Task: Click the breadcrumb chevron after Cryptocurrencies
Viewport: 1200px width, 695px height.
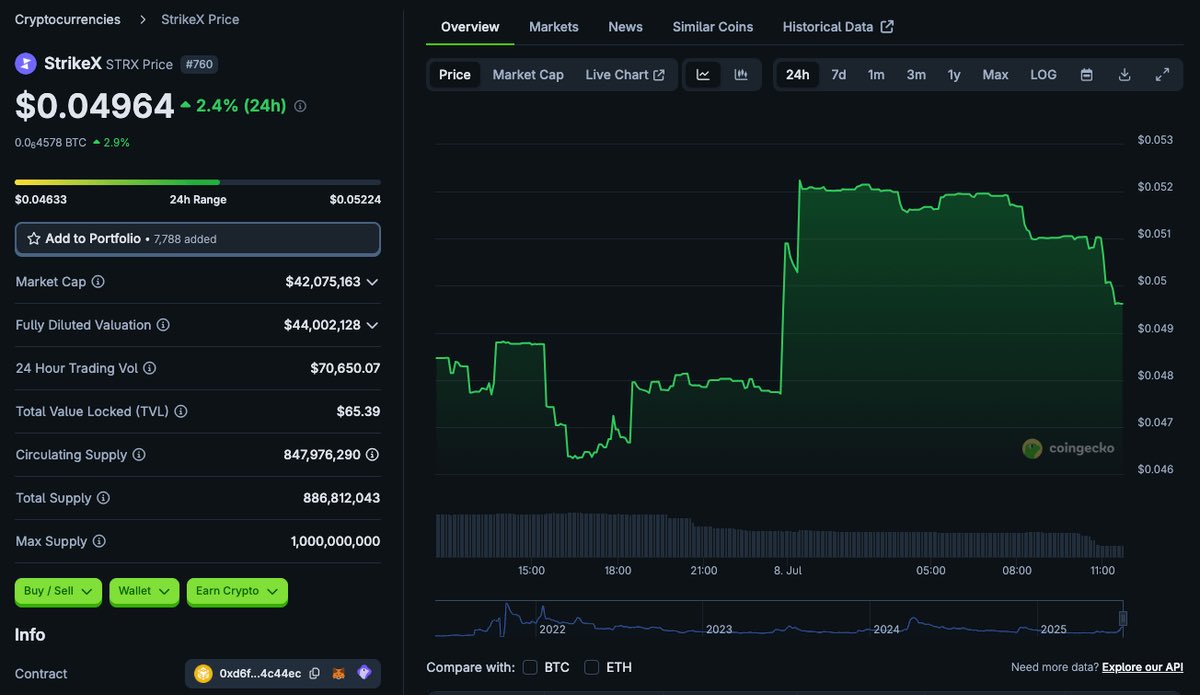Action: [141, 20]
